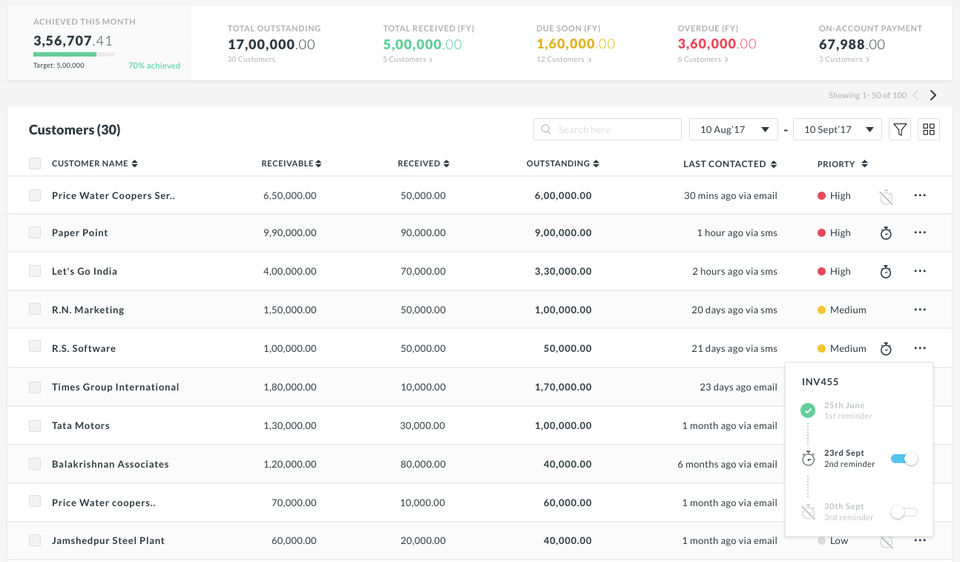Open the 10 Sept'17 end date dropdown
This screenshot has height=562, width=960.
coord(838,130)
